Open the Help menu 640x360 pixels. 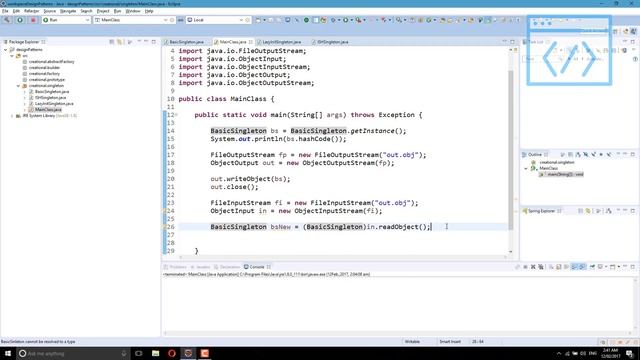149,11
